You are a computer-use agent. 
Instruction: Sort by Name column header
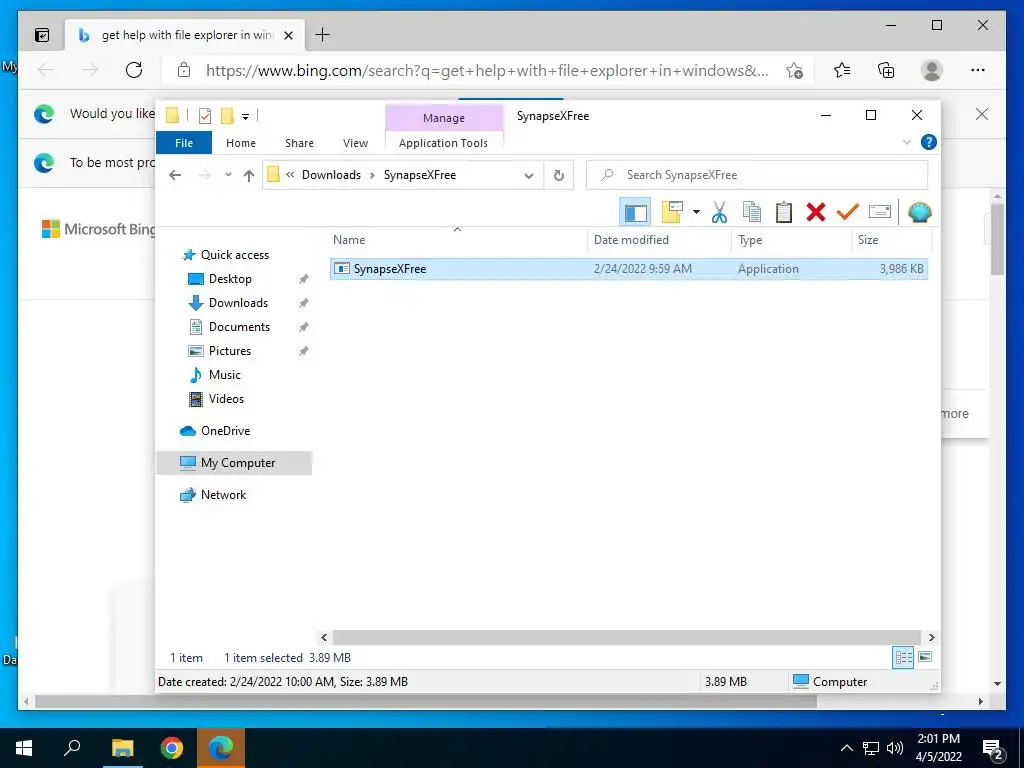[x=457, y=240]
